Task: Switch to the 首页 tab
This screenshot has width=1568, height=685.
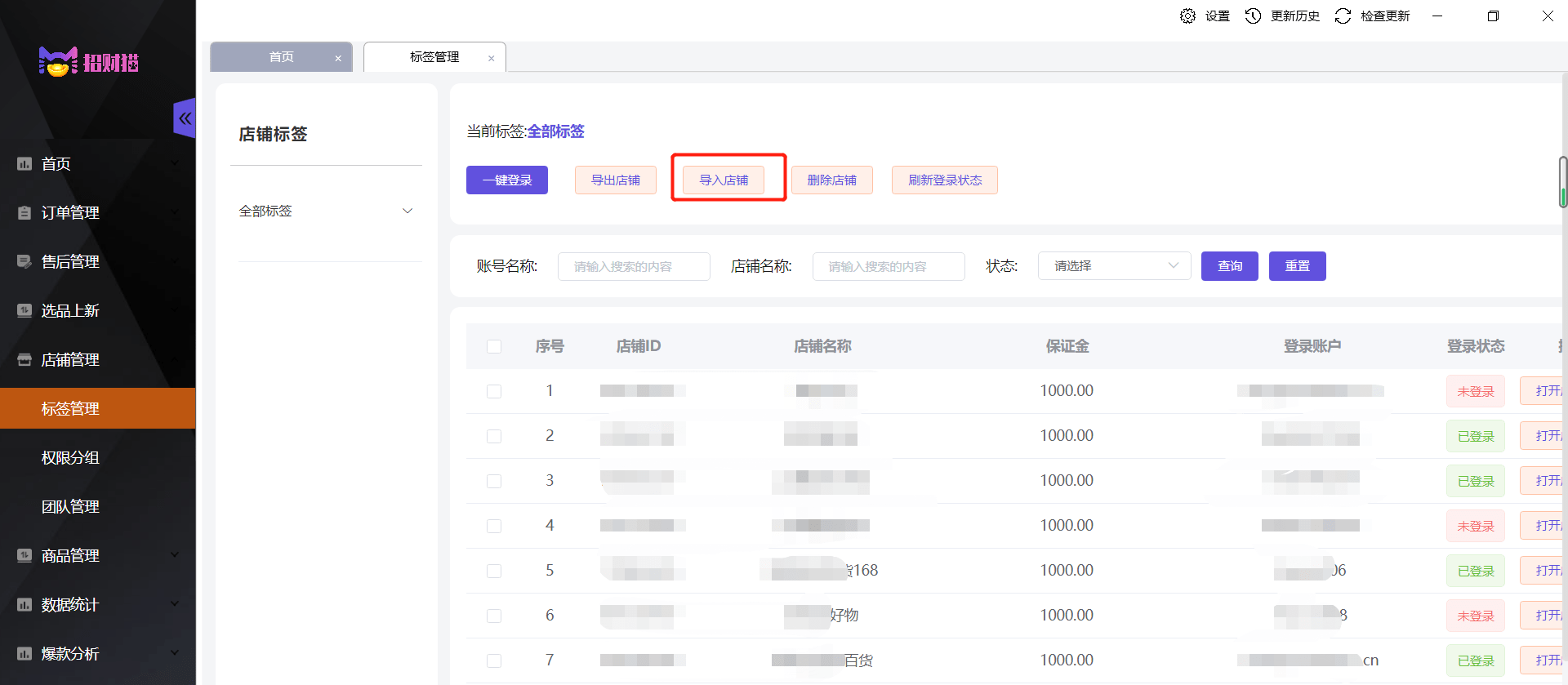Action: point(281,57)
